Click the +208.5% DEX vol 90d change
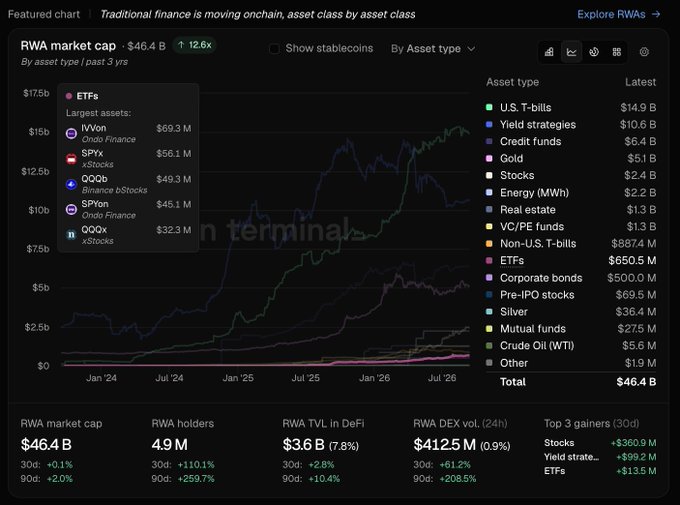The width and height of the screenshot is (680, 505). point(458,479)
